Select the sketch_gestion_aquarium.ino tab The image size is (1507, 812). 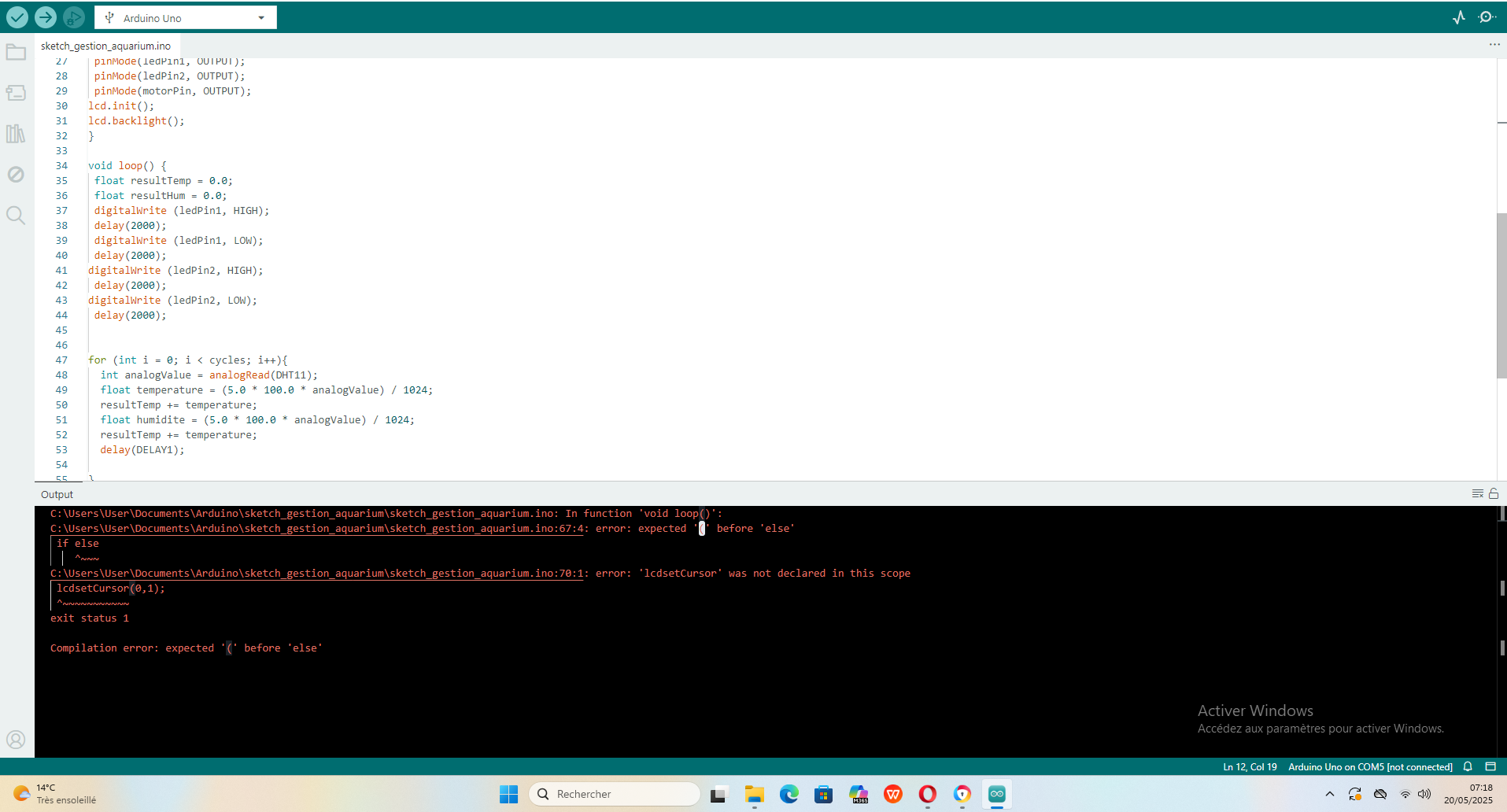coord(105,46)
